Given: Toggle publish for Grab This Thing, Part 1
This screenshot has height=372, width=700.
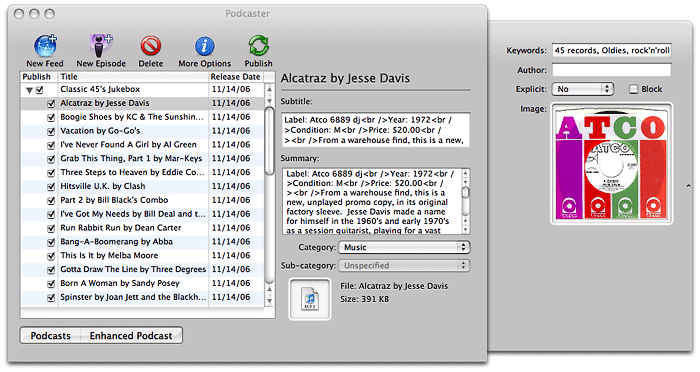Looking at the screenshot, I should click(x=51, y=159).
